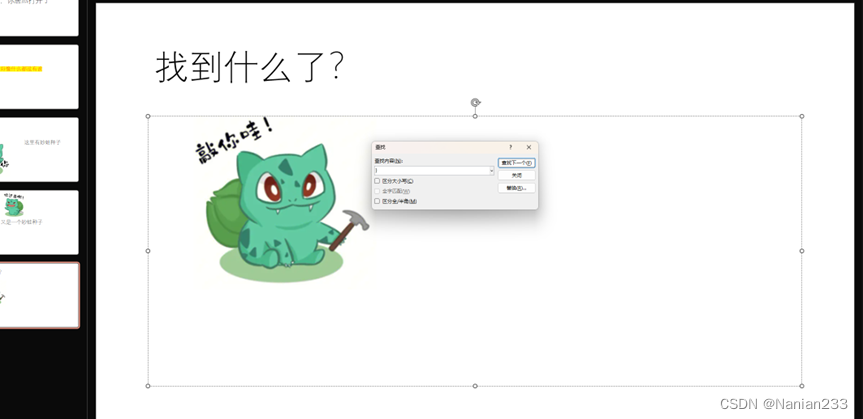Select the Bulbasaur picture with the hammer
863x419 pixels.
[x=285, y=201]
